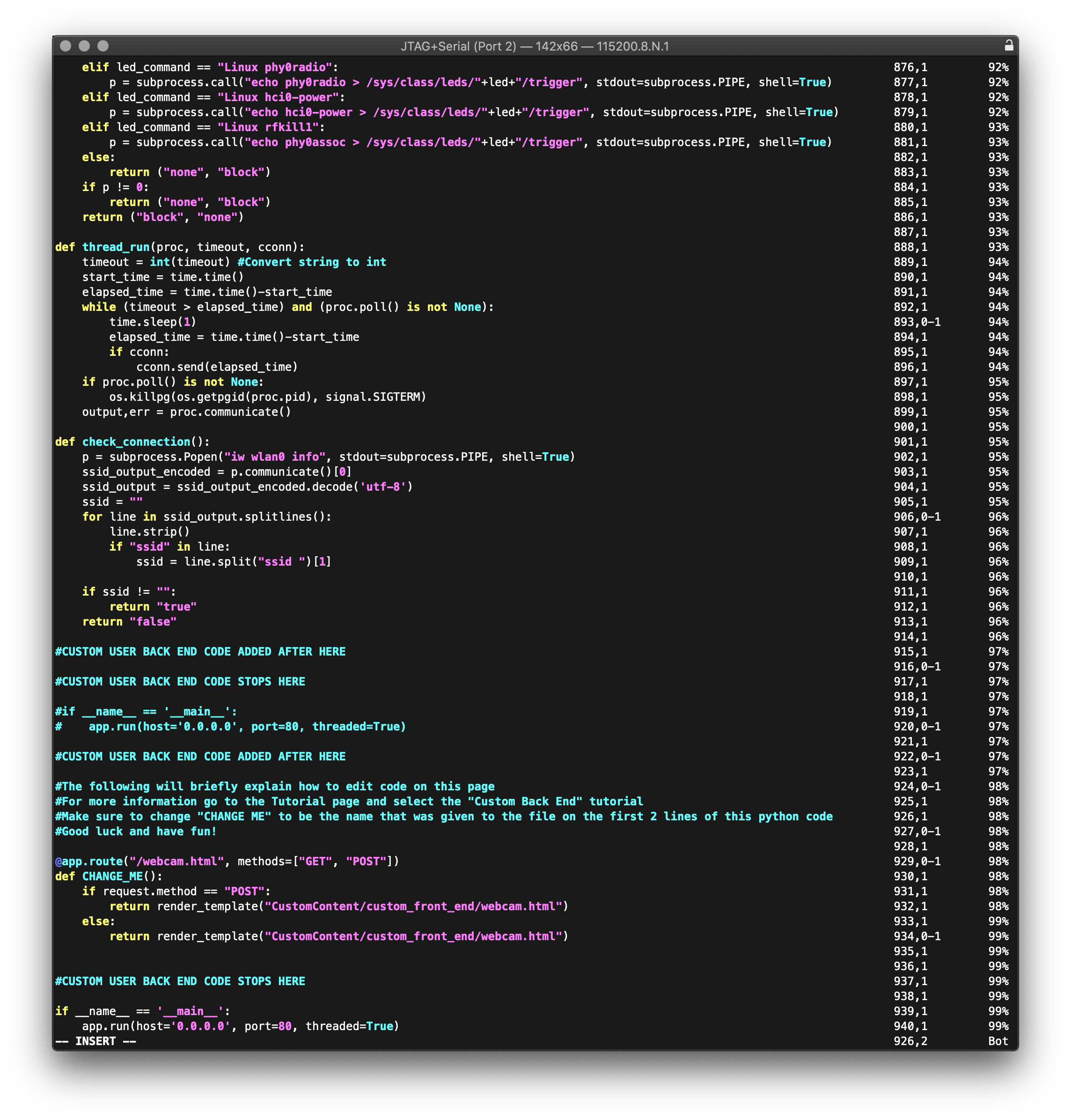Click the "timeout = int(timeout)" line
This screenshot has height=1120, width=1071.
coord(234,262)
